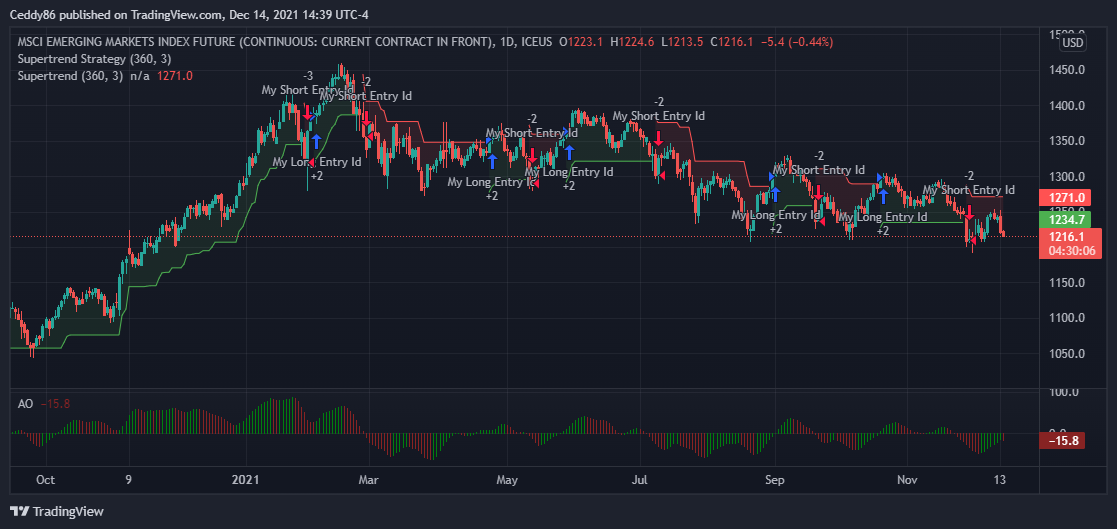Click the AO indicator legend label
Image resolution: width=1117 pixels, height=529 pixels.
point(25,404)
